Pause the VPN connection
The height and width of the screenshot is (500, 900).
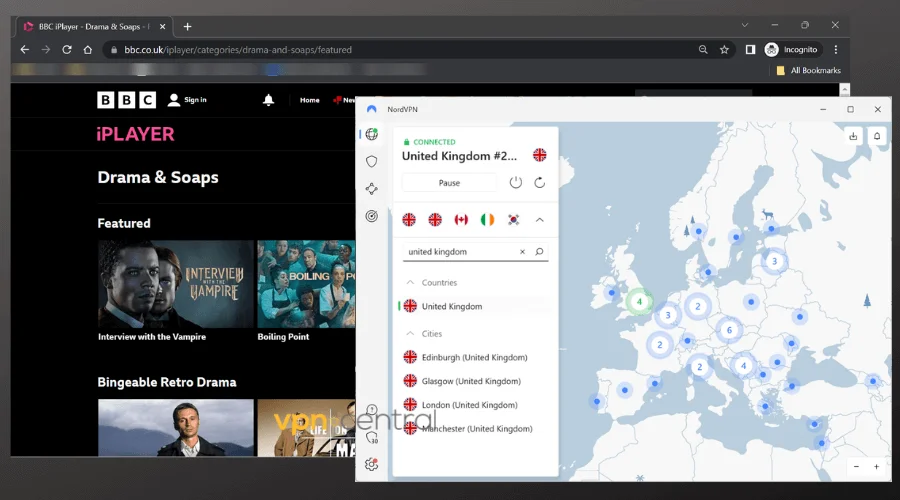tap(449, 183)
